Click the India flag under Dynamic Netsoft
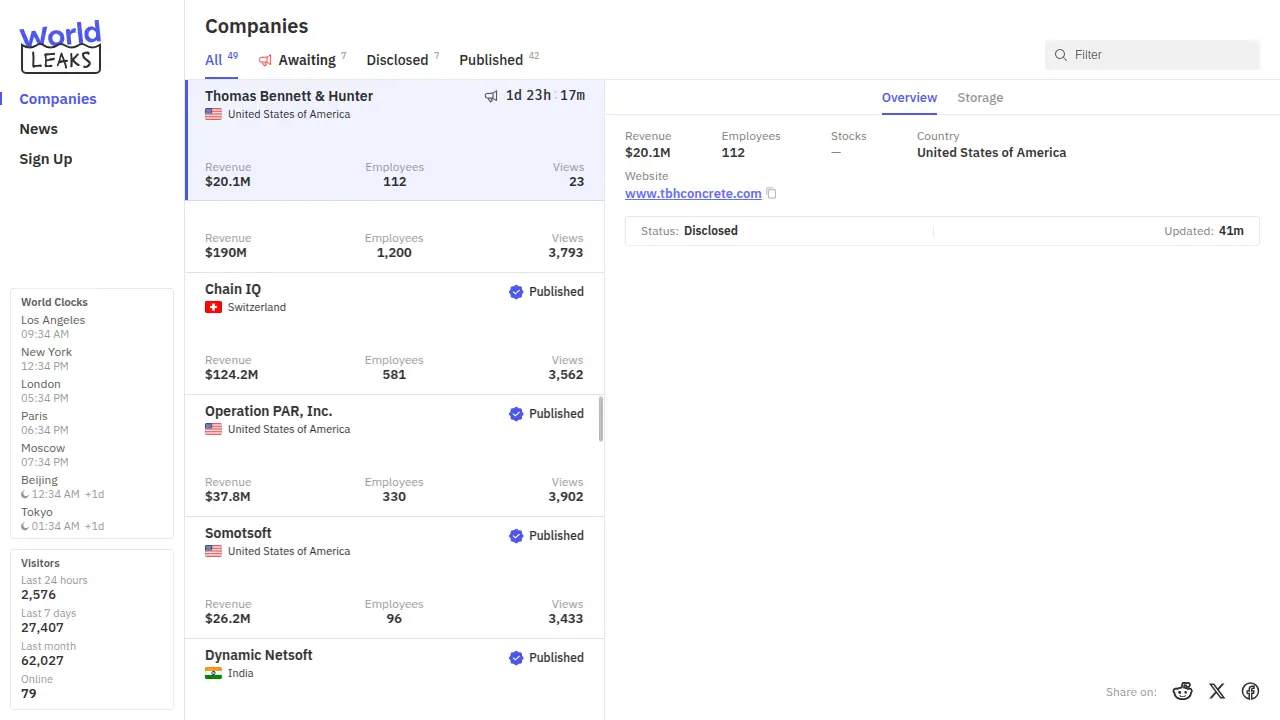The image size is (1280, 720). pos(213,674)
